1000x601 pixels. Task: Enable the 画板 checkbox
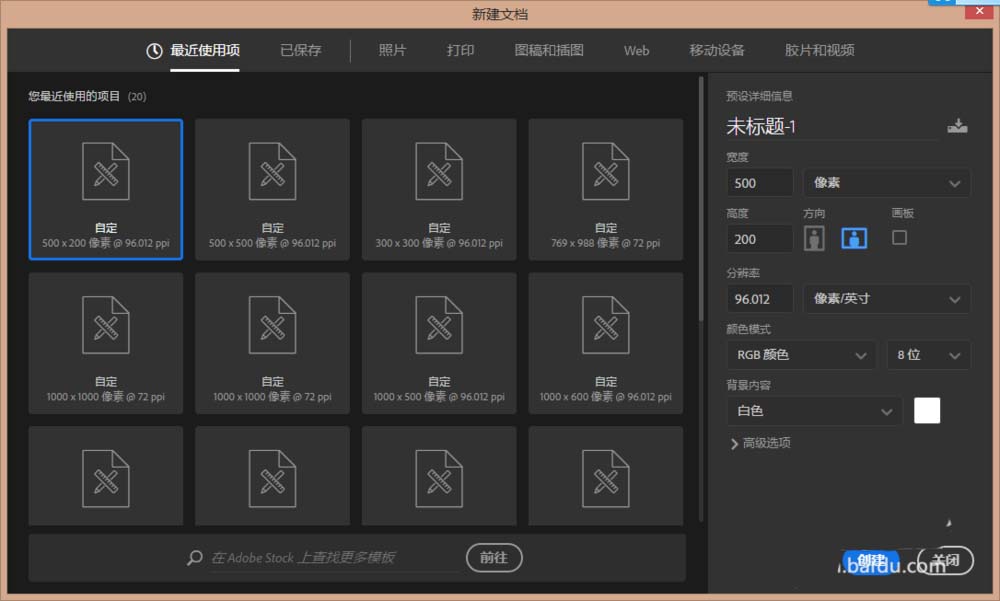pos(899,237)
